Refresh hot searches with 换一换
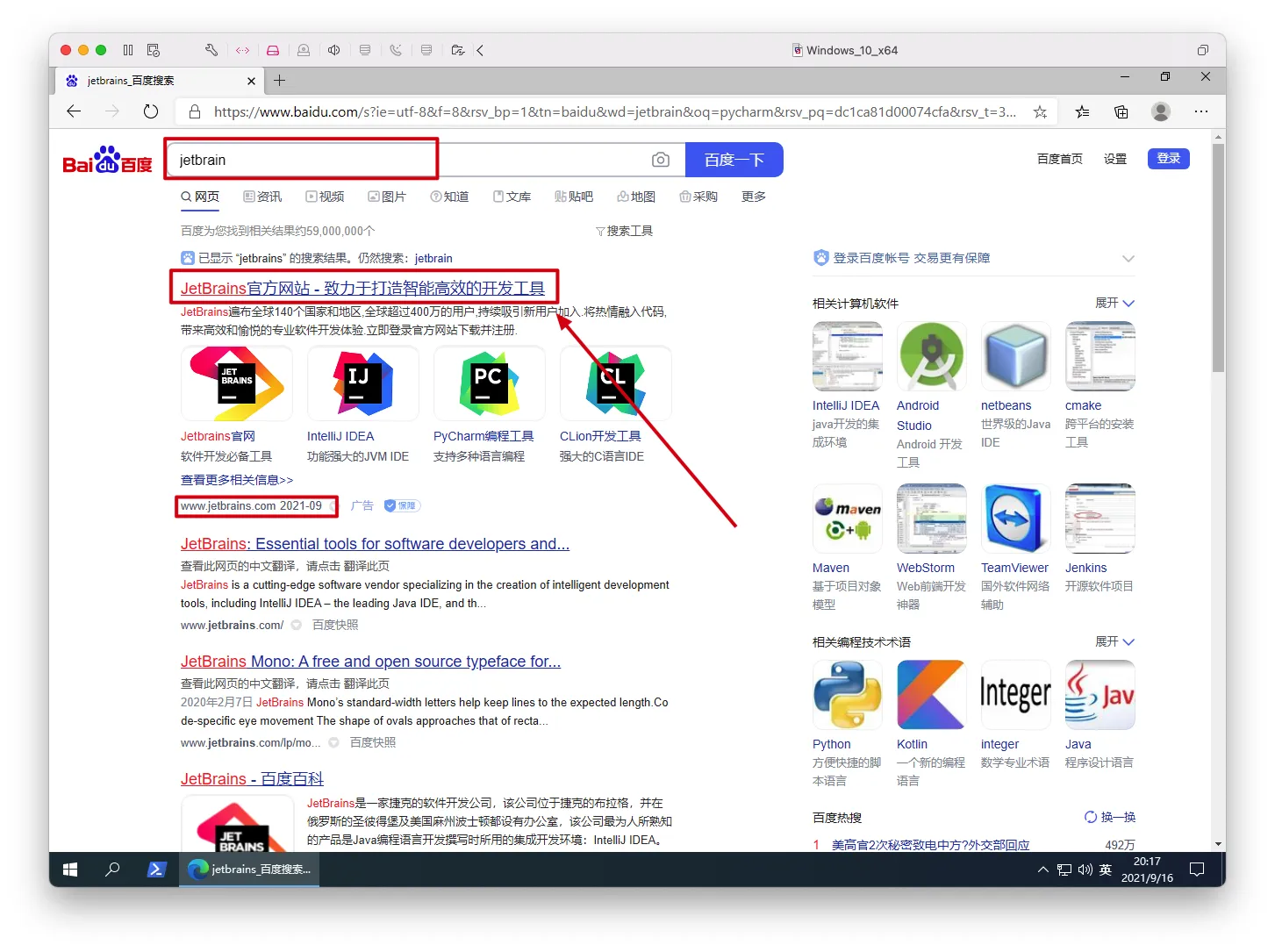Viewport: 1275px width, 952px height. 1110,817
